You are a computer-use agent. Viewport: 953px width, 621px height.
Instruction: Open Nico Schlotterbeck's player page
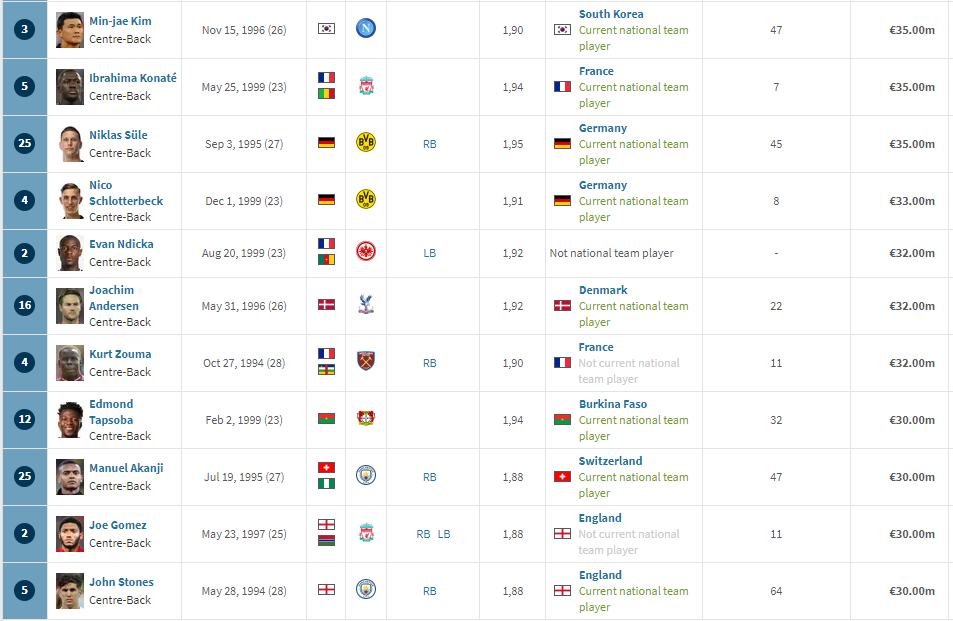point(126,193)
